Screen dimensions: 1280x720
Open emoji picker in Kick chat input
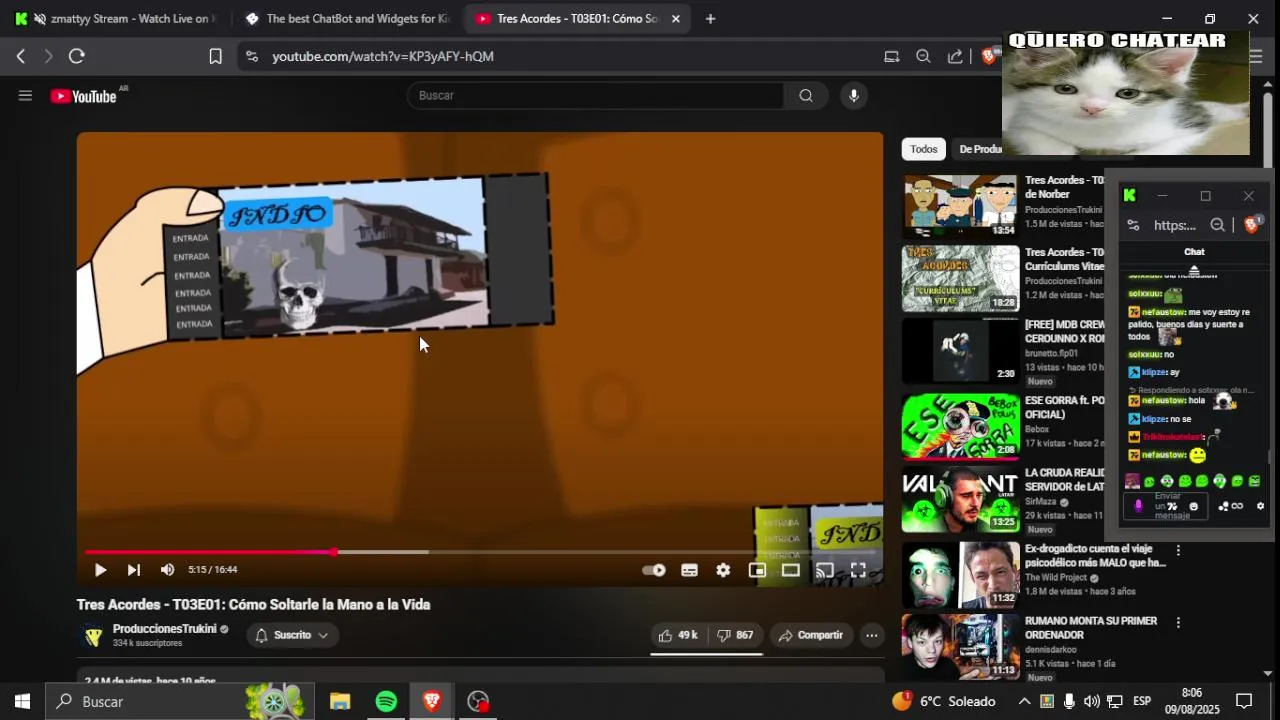pyautogui.click(x=1193, y=507)
